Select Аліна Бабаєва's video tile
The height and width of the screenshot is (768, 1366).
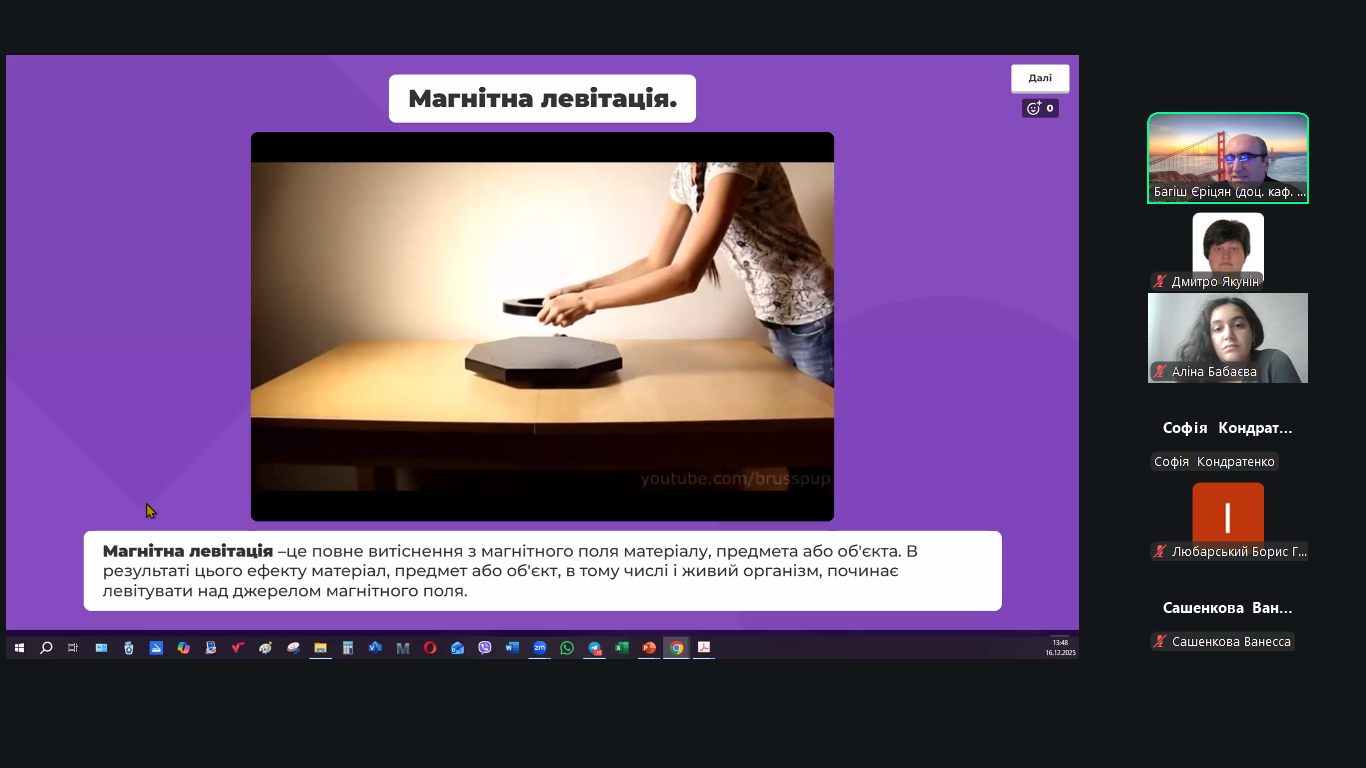1228,338
